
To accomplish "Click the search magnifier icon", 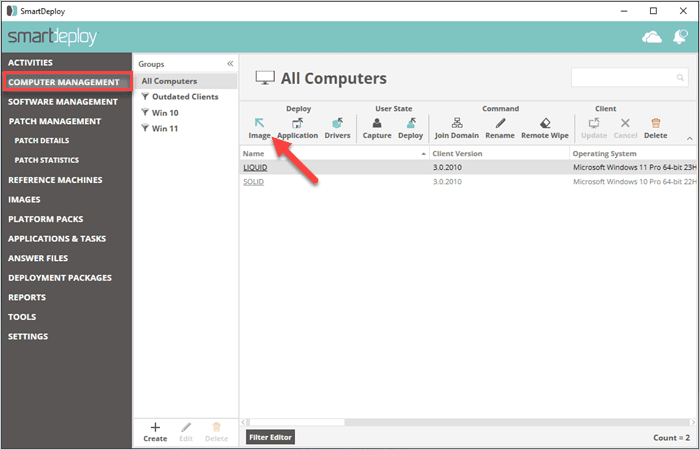I will click(x=680, y=78).
